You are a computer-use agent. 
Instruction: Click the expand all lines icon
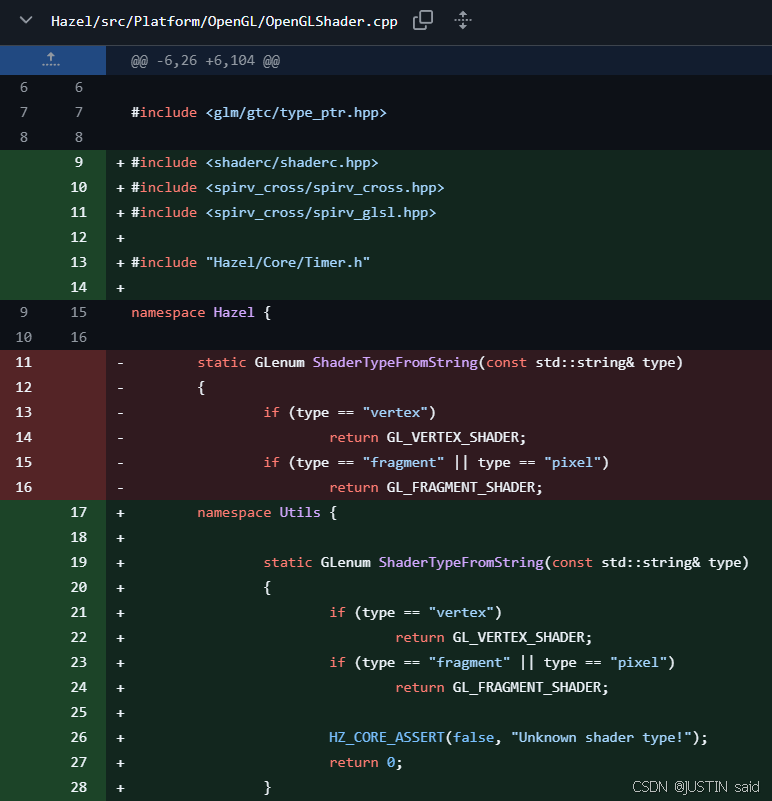(462, 20)
